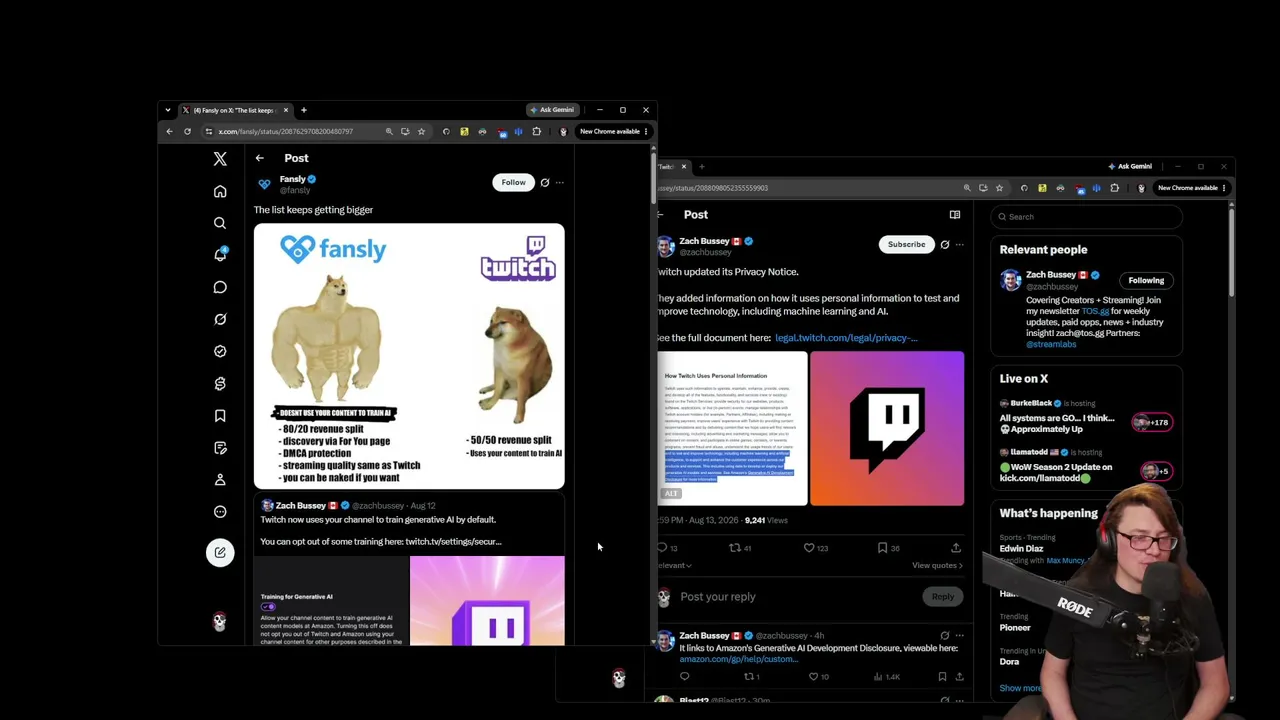Open the twitch.tv/settings link in quoted post
The width and height of the screenshot is (1280, 720).
(x=453, y=541)
